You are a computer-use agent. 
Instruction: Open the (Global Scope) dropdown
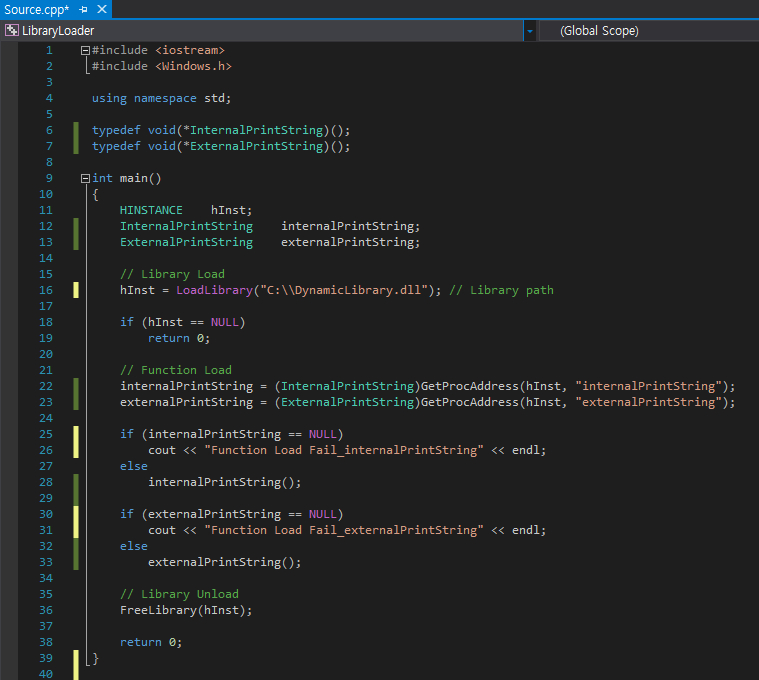pos(649,30)
